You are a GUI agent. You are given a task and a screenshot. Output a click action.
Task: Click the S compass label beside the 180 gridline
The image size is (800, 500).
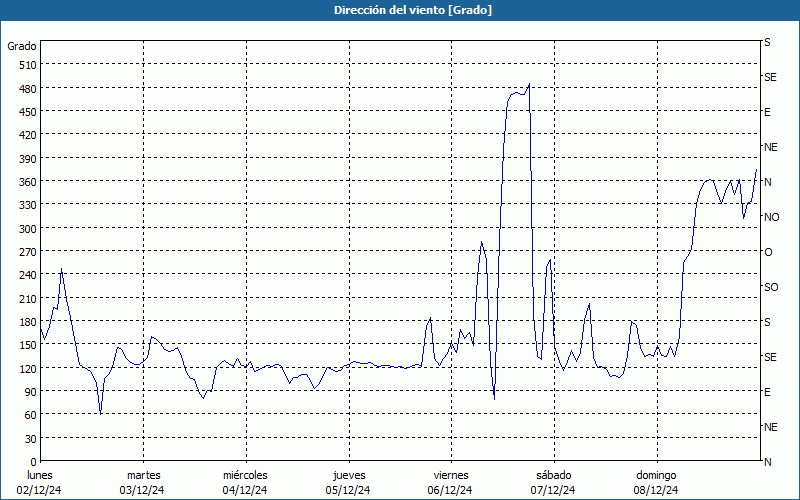[x=767, y=322]
